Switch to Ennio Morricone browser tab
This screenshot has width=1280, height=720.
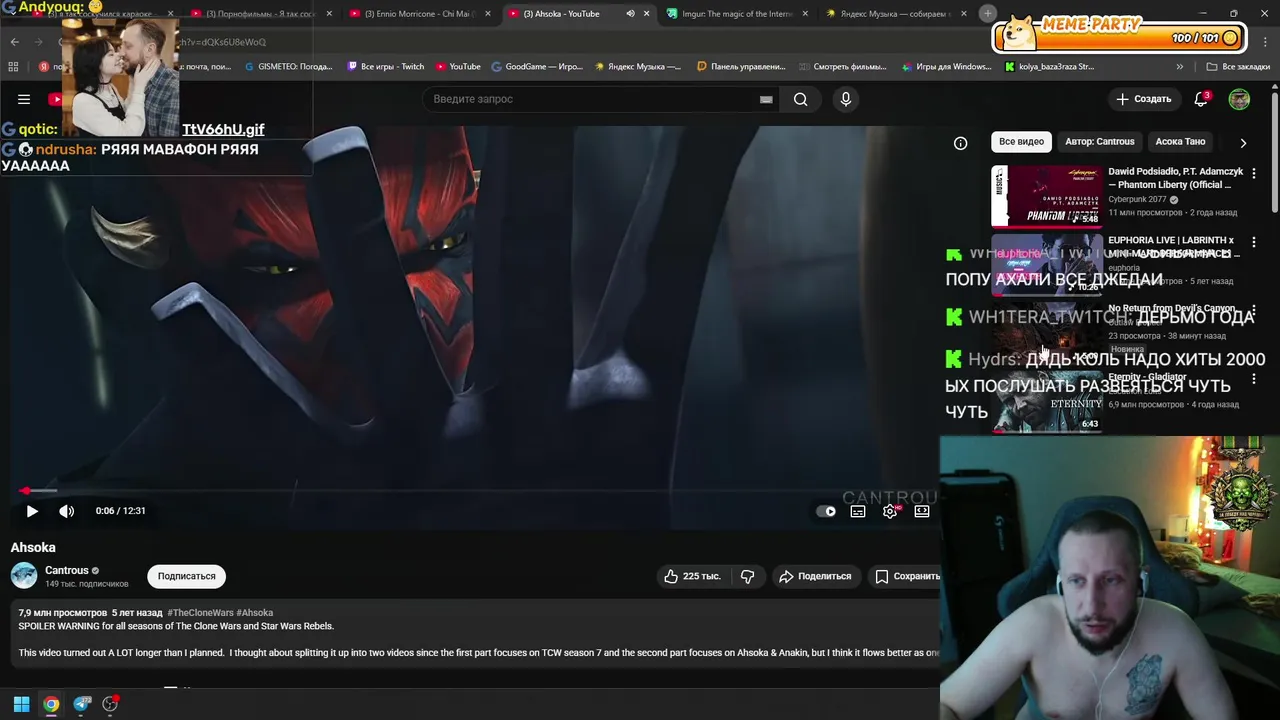[418, 14]
